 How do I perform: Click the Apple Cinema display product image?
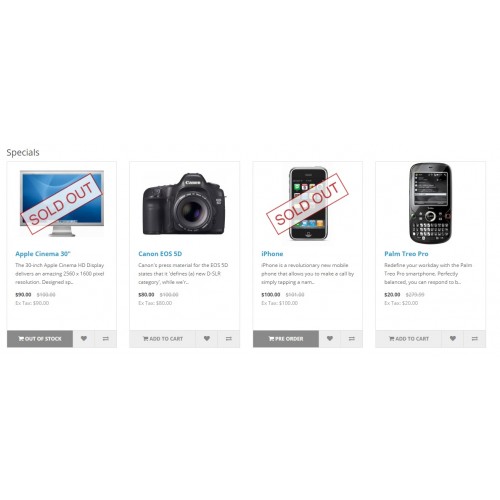(x=62, y=203)
